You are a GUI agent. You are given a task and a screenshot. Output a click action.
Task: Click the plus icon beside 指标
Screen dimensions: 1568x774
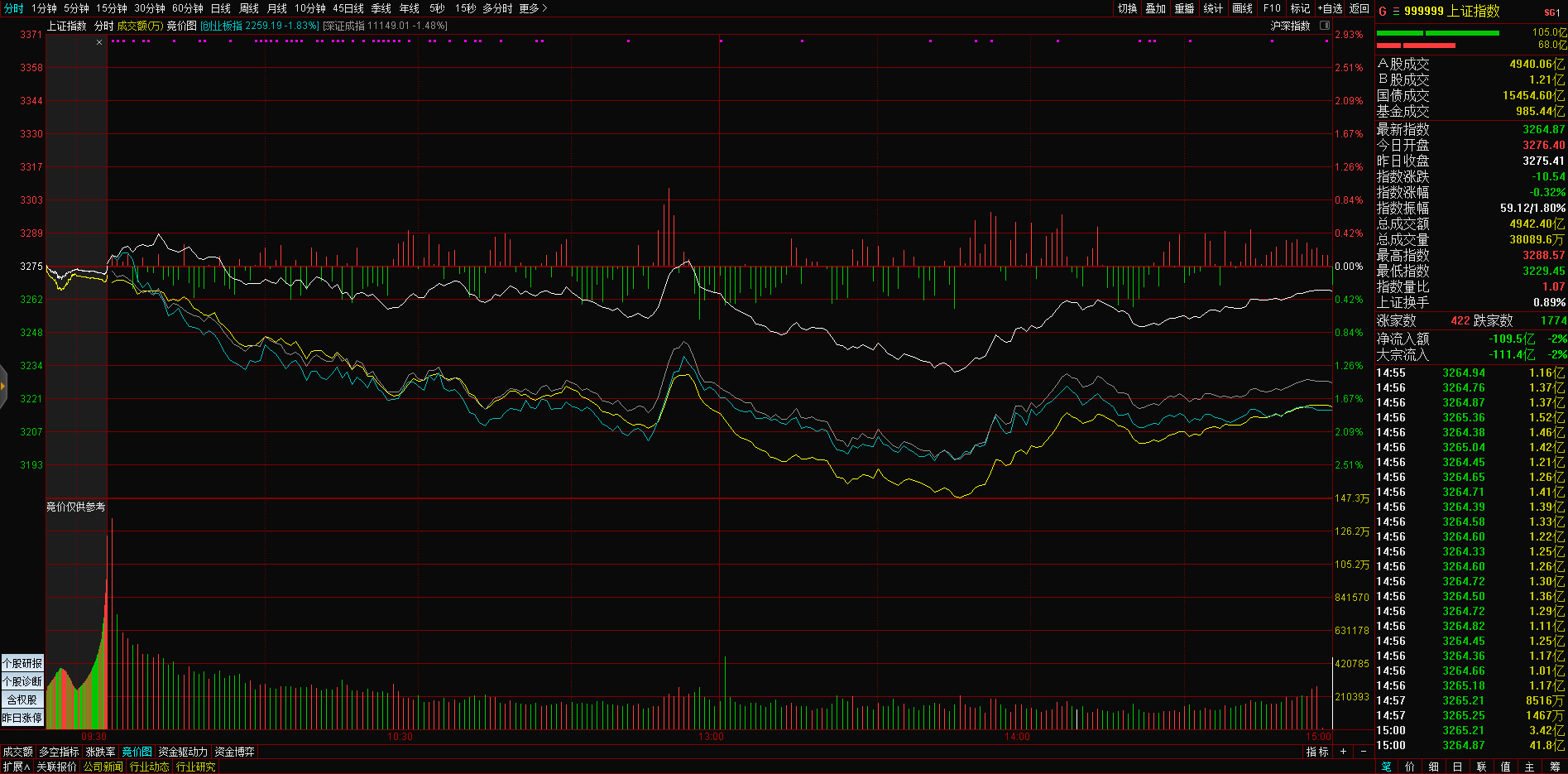click(1343, 752)
